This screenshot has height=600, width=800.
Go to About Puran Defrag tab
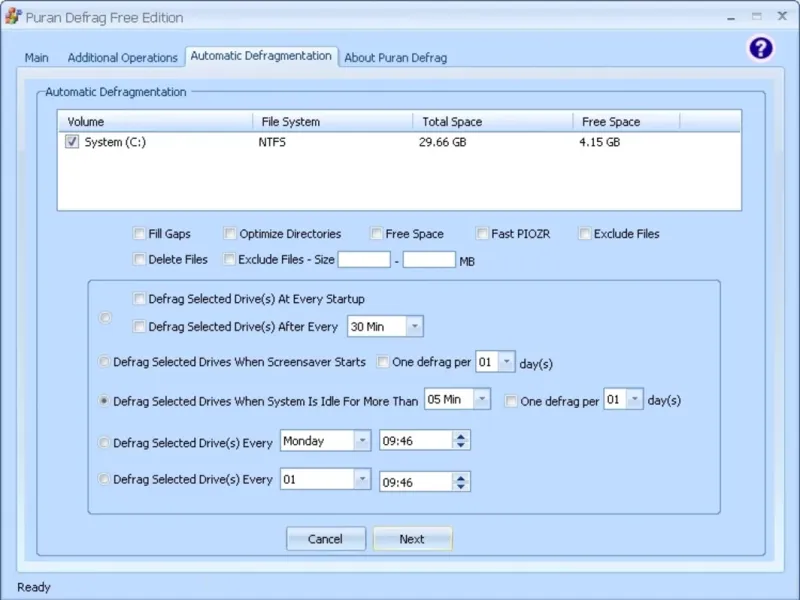pos(395,58)
